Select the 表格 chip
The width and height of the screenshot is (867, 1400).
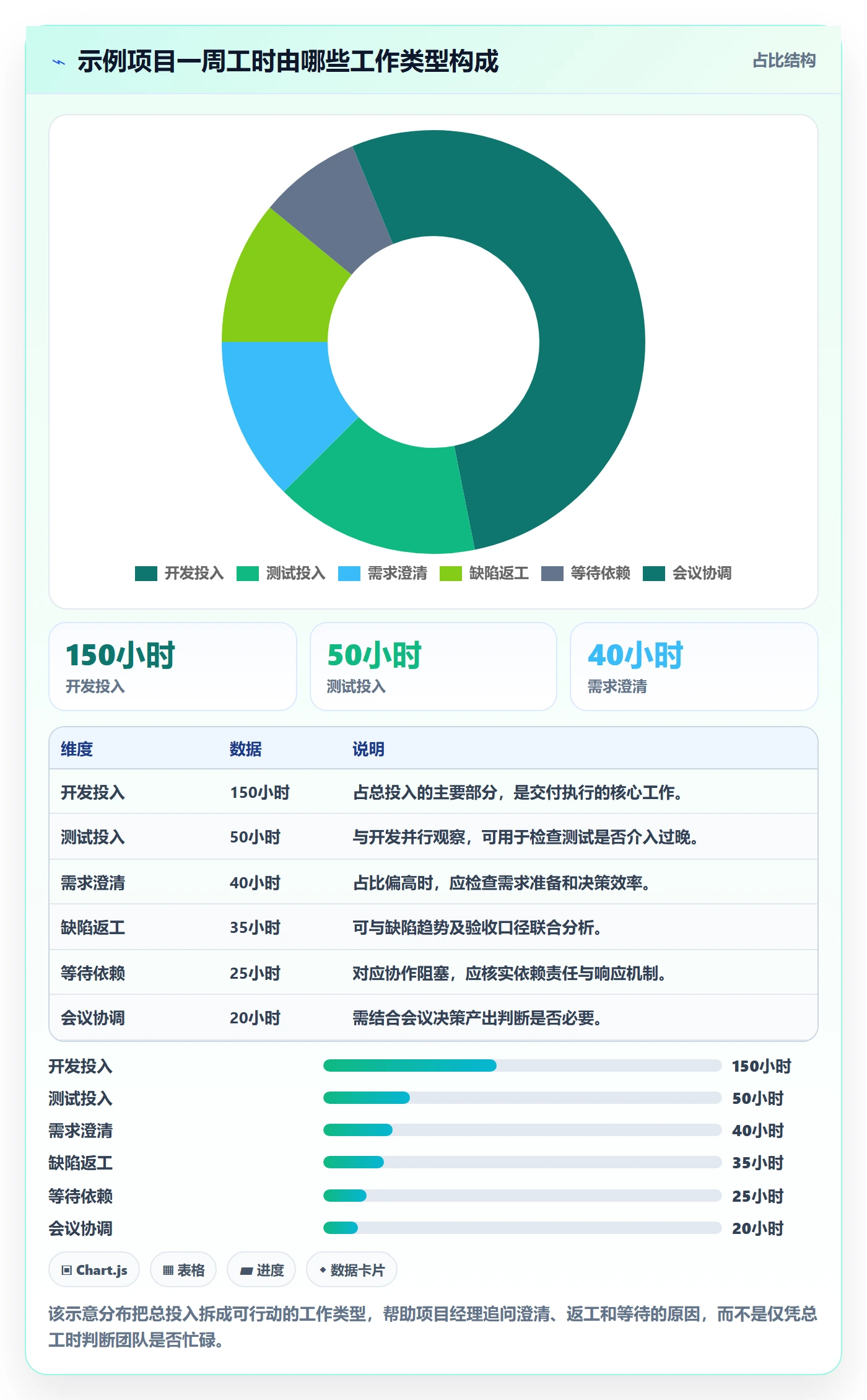coord(183,1270)
